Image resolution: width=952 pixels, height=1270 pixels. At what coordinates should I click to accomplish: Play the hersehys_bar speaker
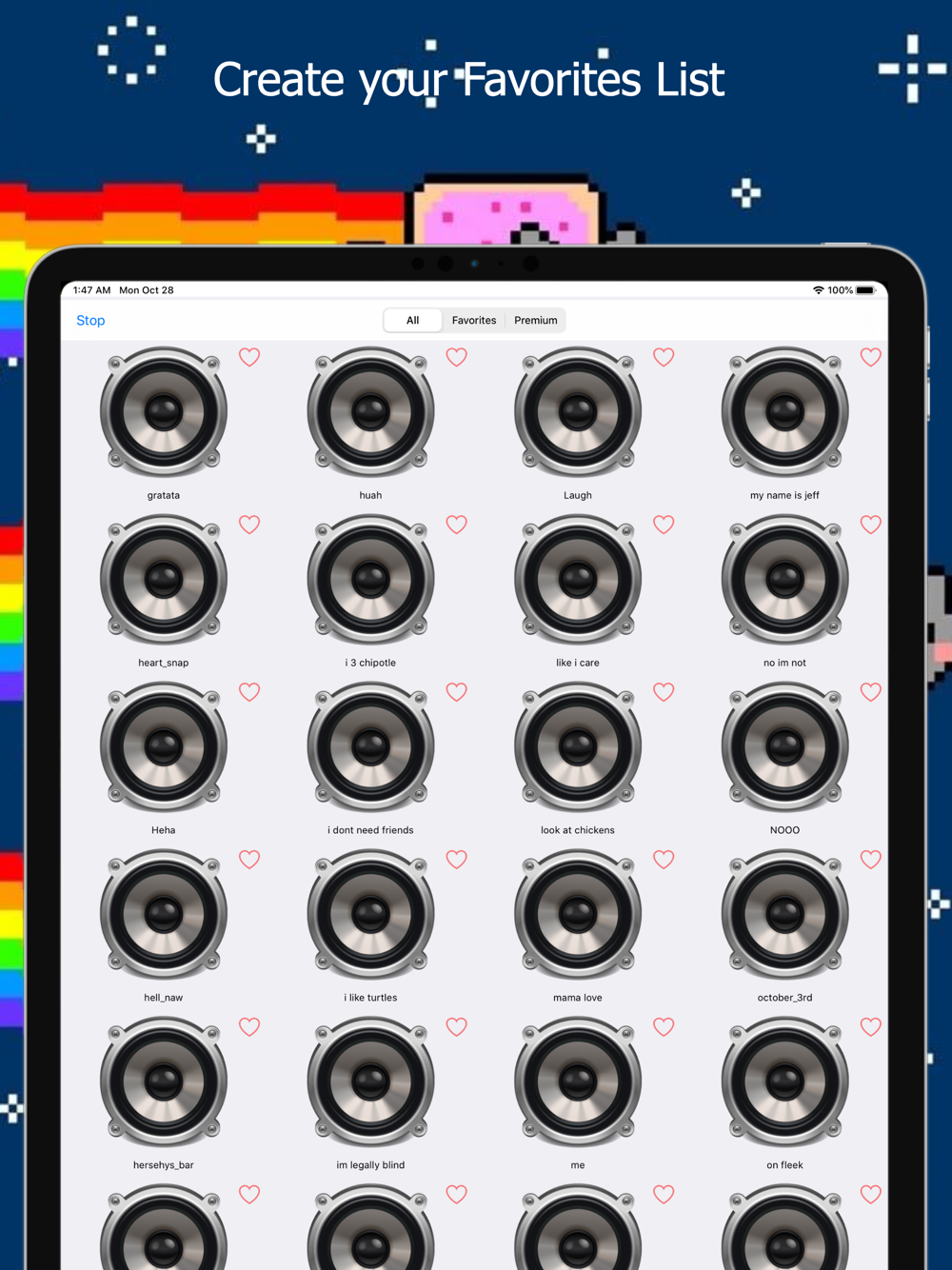click(164, 1082)
